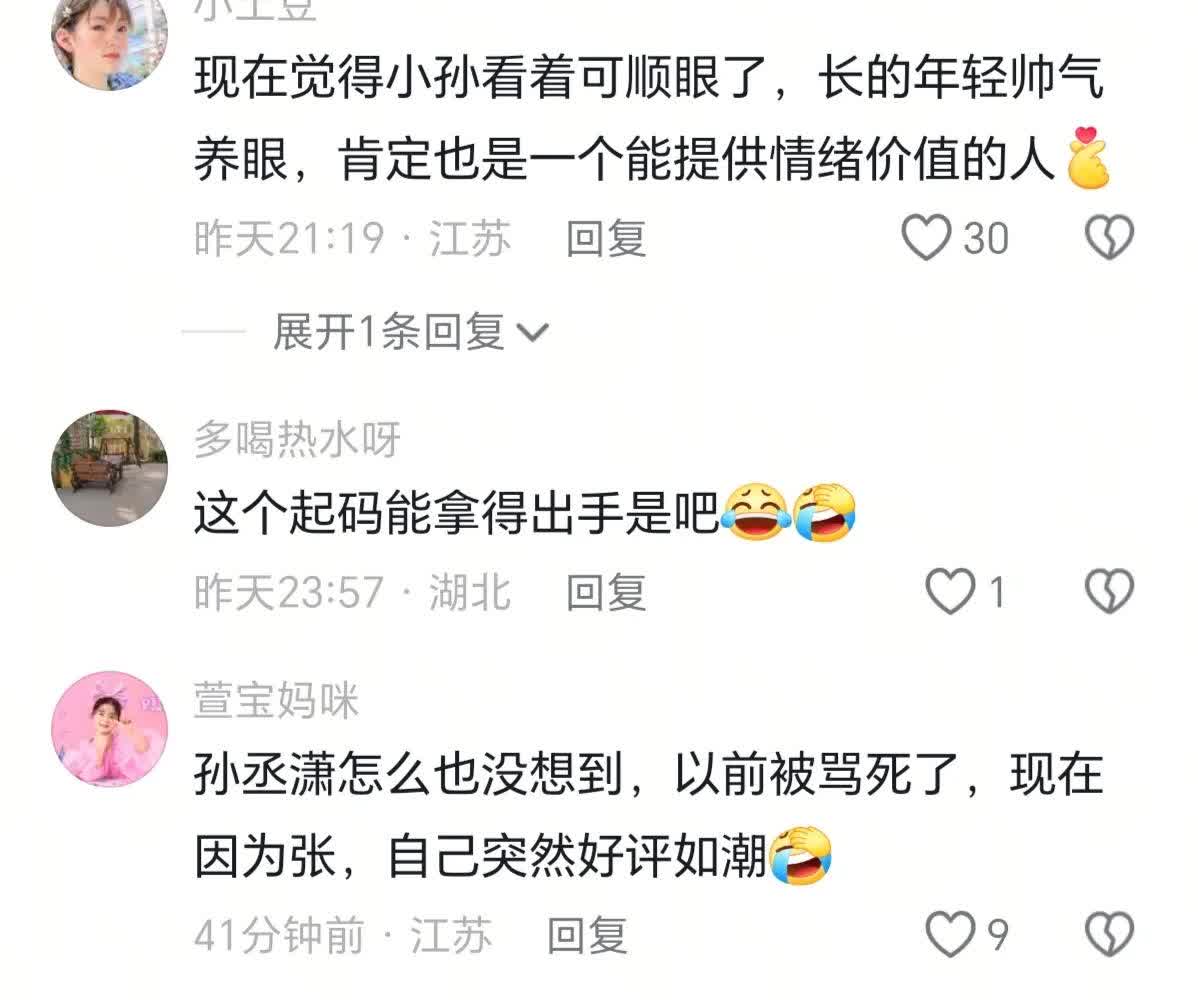Select the comment text 这个起码能拿得出手是吧
Viewport: 1198px width, 1000px height.
click(456, 513)
